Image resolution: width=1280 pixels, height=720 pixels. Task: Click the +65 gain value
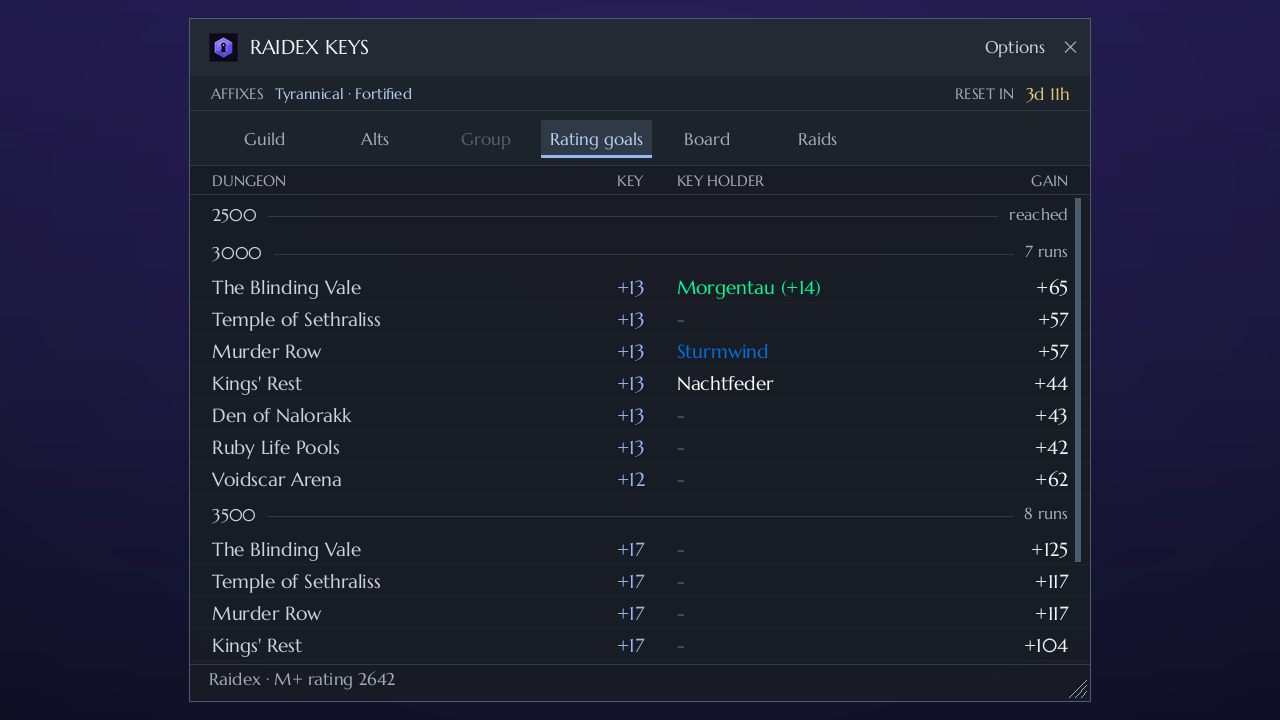tap(1052, 288)
